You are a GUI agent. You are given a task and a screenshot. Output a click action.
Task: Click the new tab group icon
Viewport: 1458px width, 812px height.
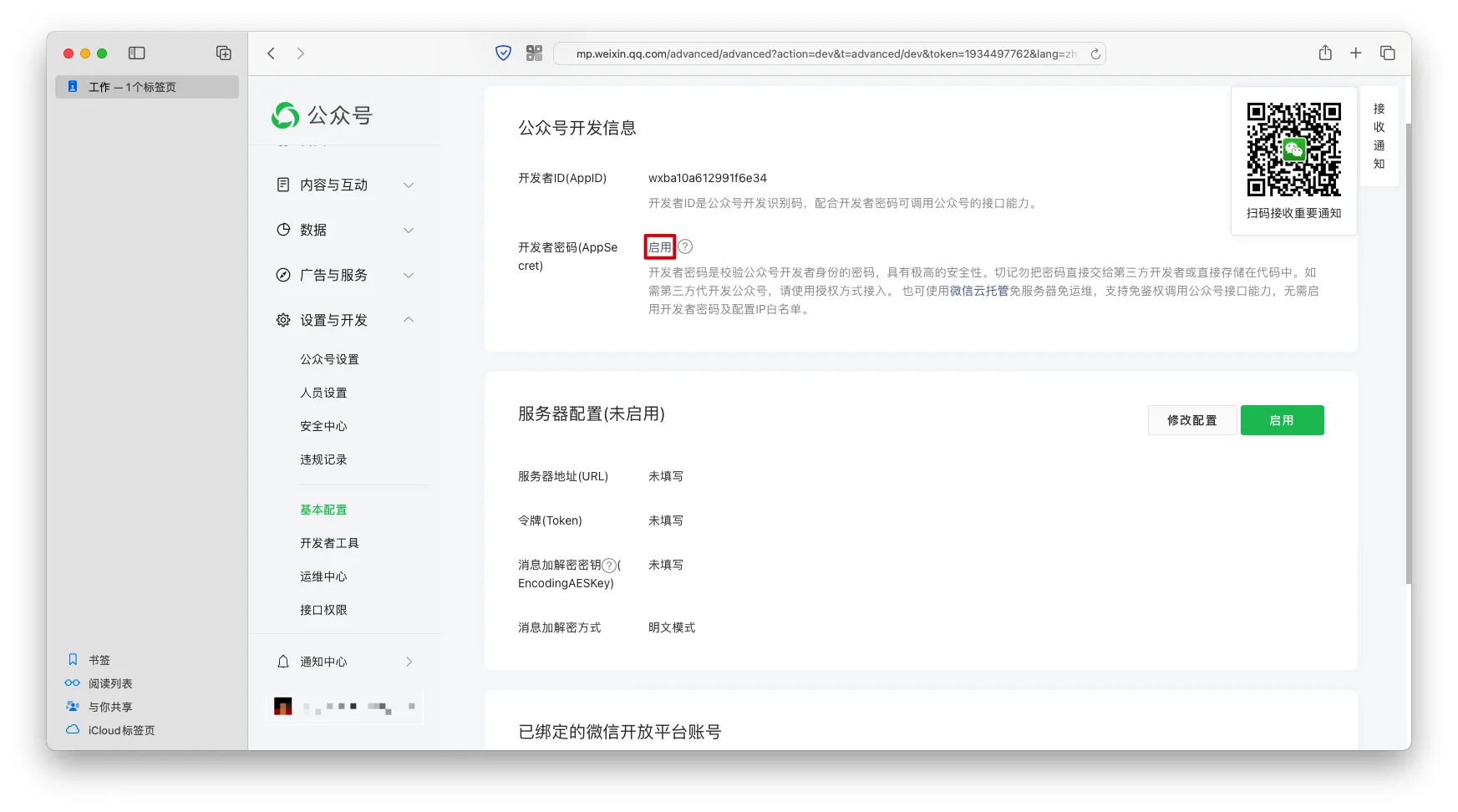pyautogui.click(x=223, y=53)
